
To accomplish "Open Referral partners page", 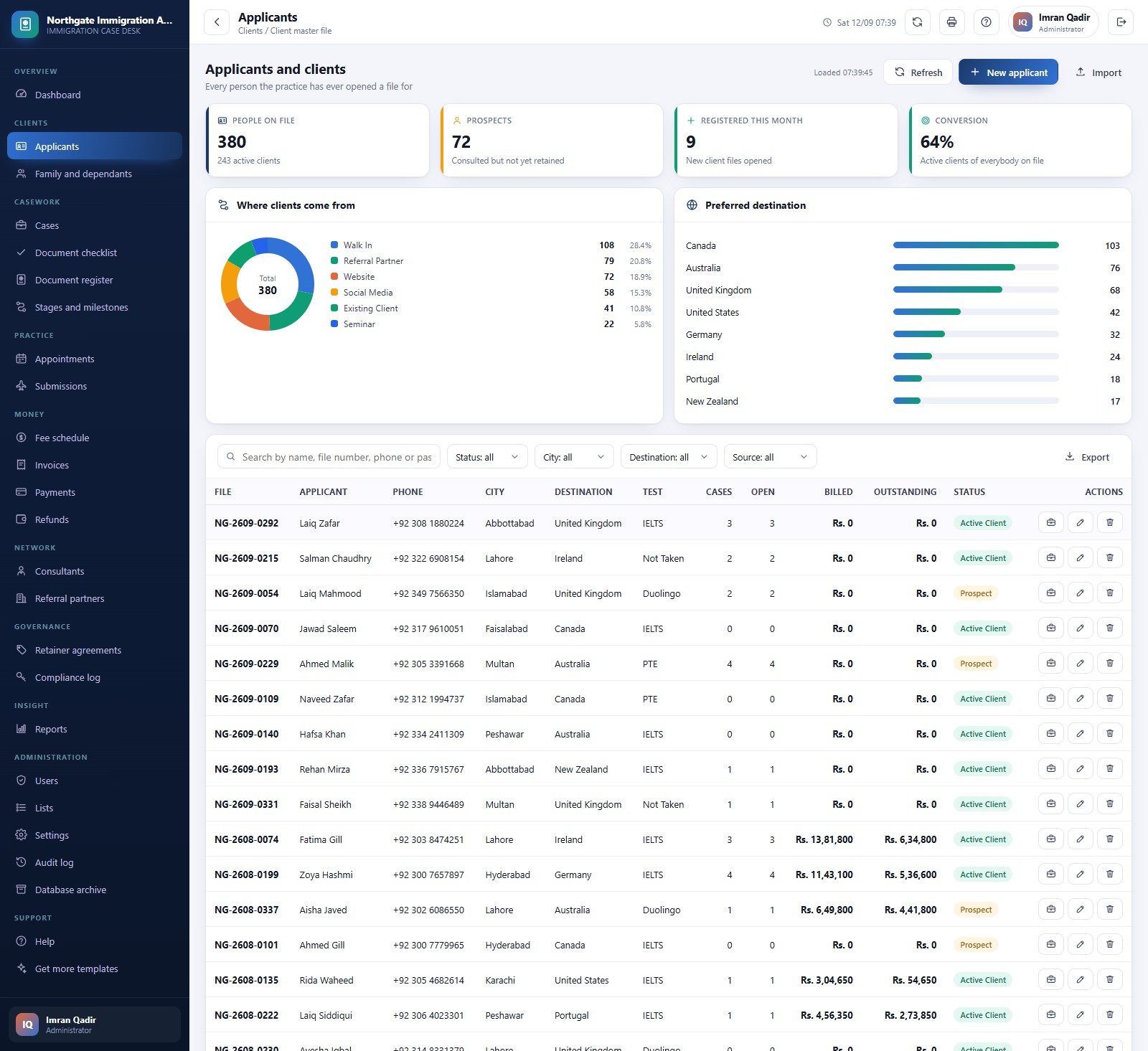I will [x=95, y=598].
